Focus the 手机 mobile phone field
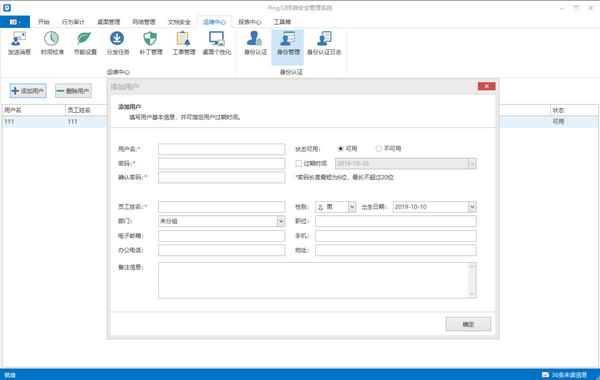Viewport: 600px width, 380px height. tap(396, 236)
